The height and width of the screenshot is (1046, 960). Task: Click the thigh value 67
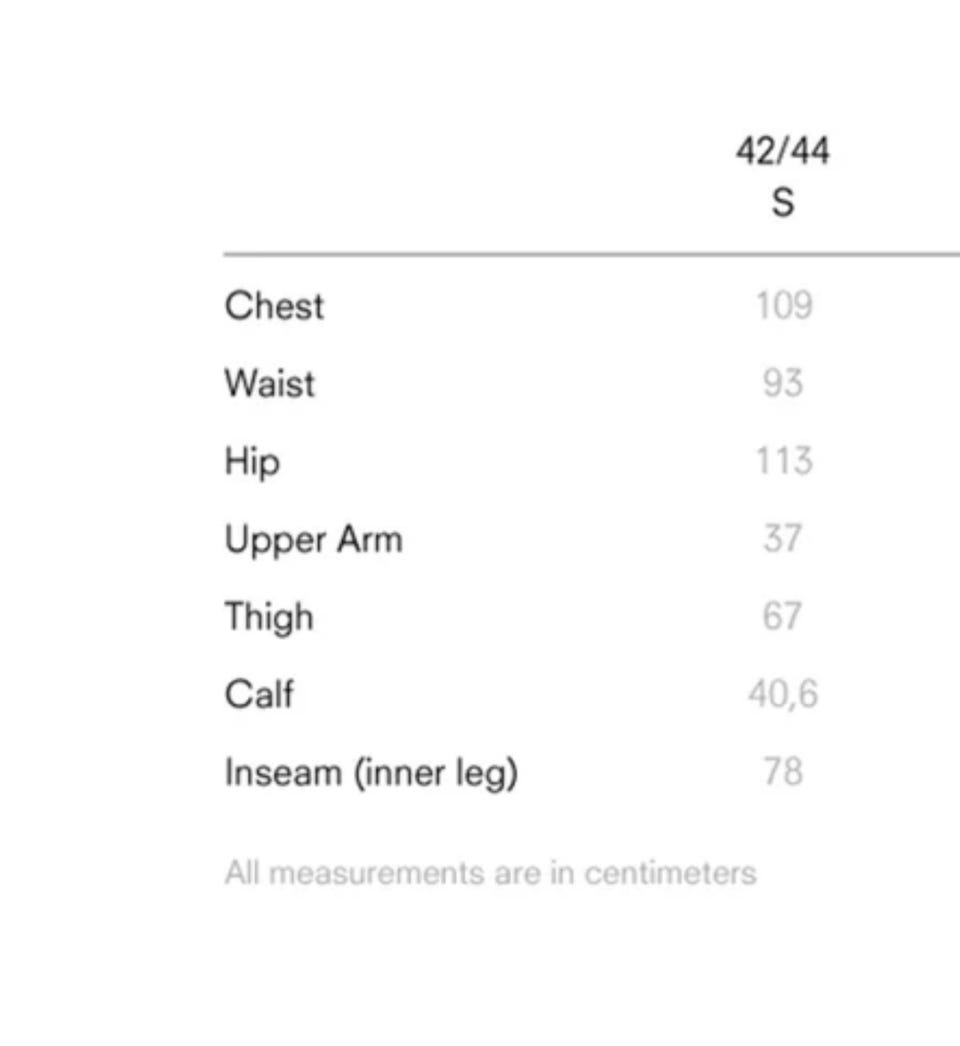click(782, 616)
